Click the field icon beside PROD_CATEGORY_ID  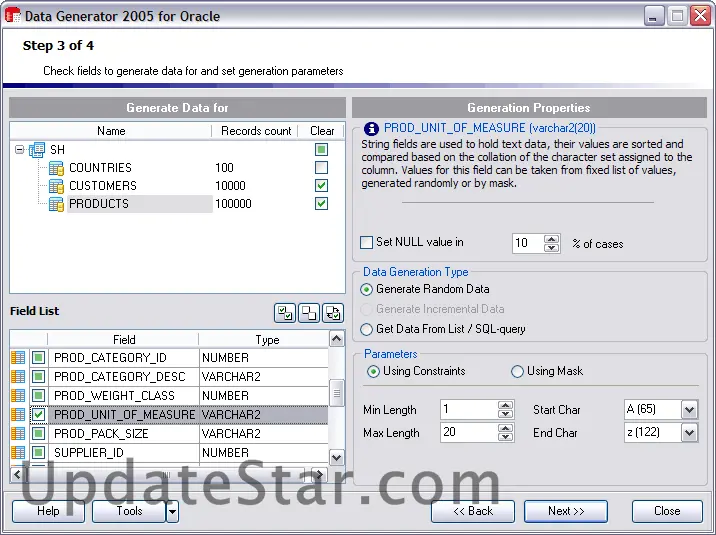pyautogui.click(x=18, y=357)
